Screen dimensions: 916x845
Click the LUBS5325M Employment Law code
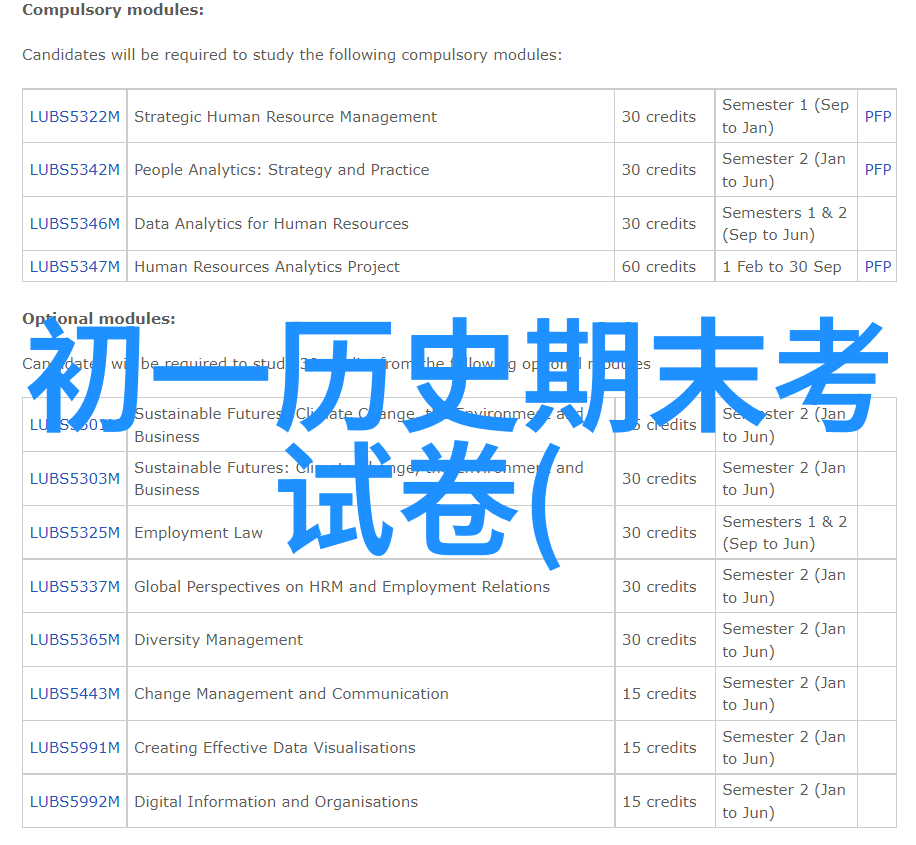coord(74,533)
